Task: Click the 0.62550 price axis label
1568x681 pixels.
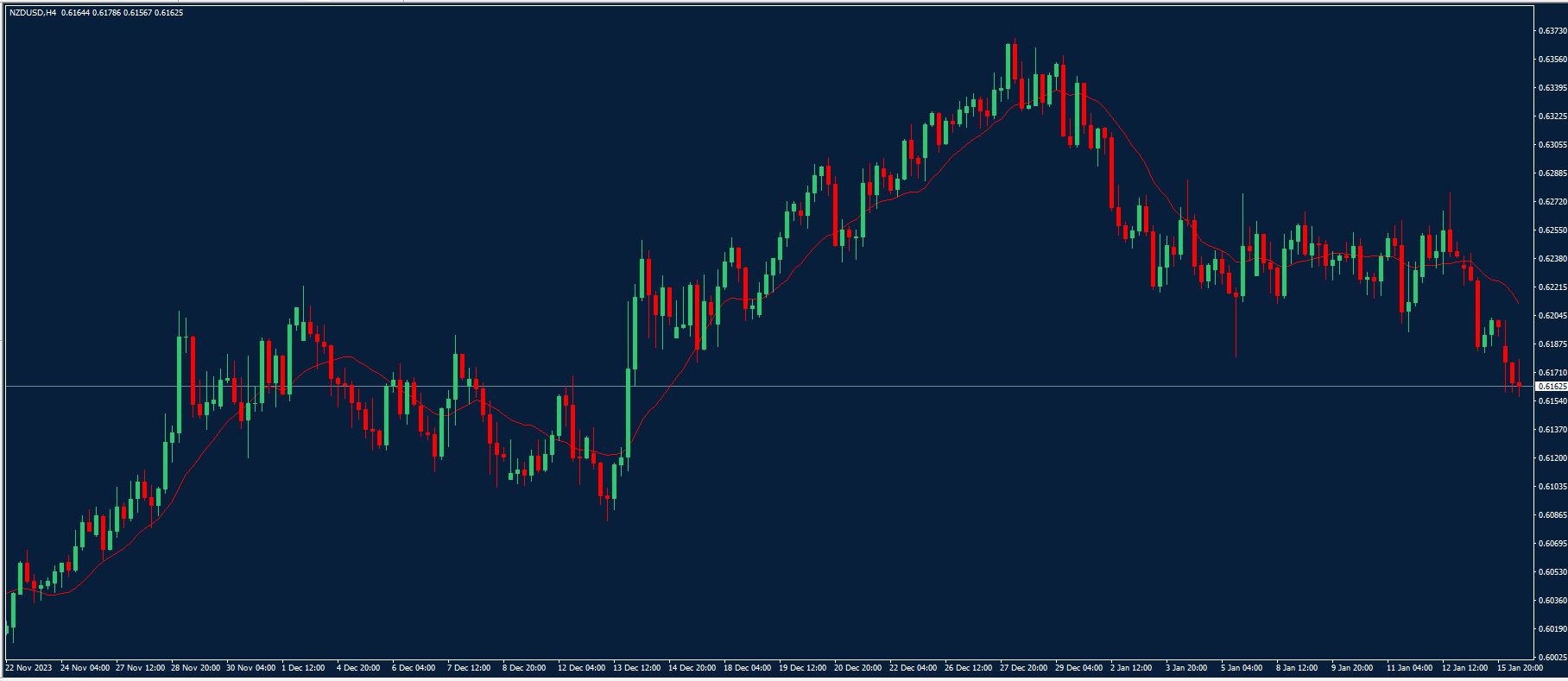Action: pos(1552,230)
